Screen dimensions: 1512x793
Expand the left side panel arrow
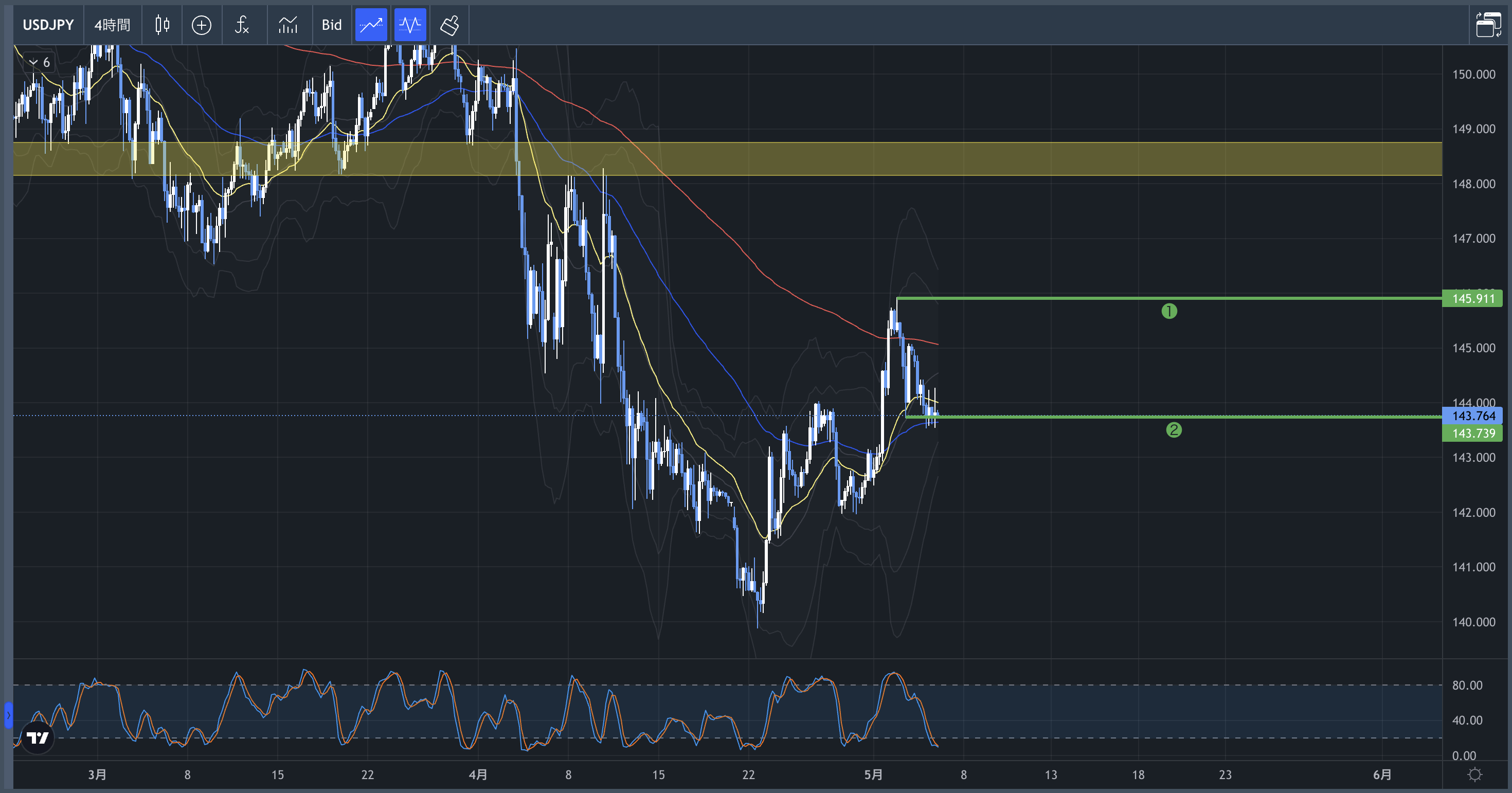(8, 715)
